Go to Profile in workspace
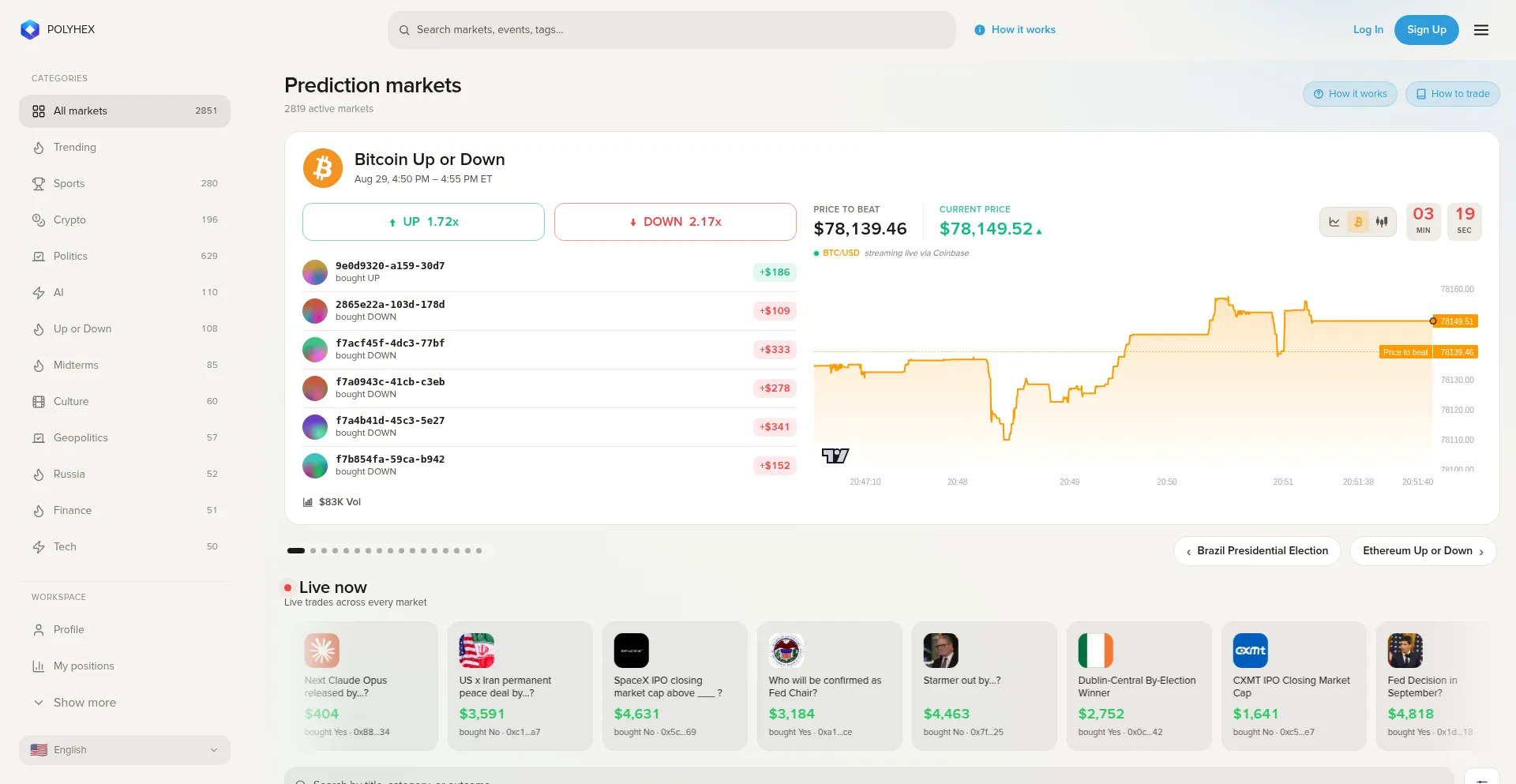The image size is (1516, 784). 125,630
